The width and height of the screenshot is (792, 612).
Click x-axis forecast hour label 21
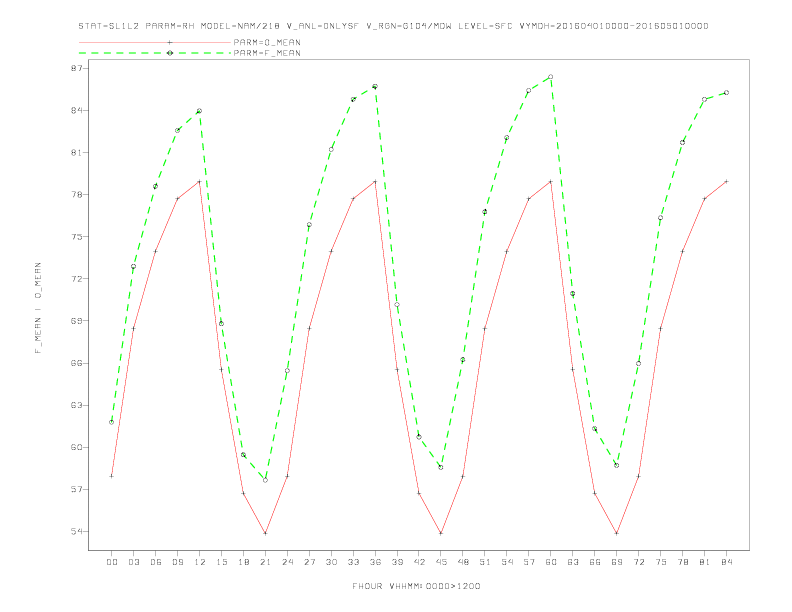click(265, 562)
